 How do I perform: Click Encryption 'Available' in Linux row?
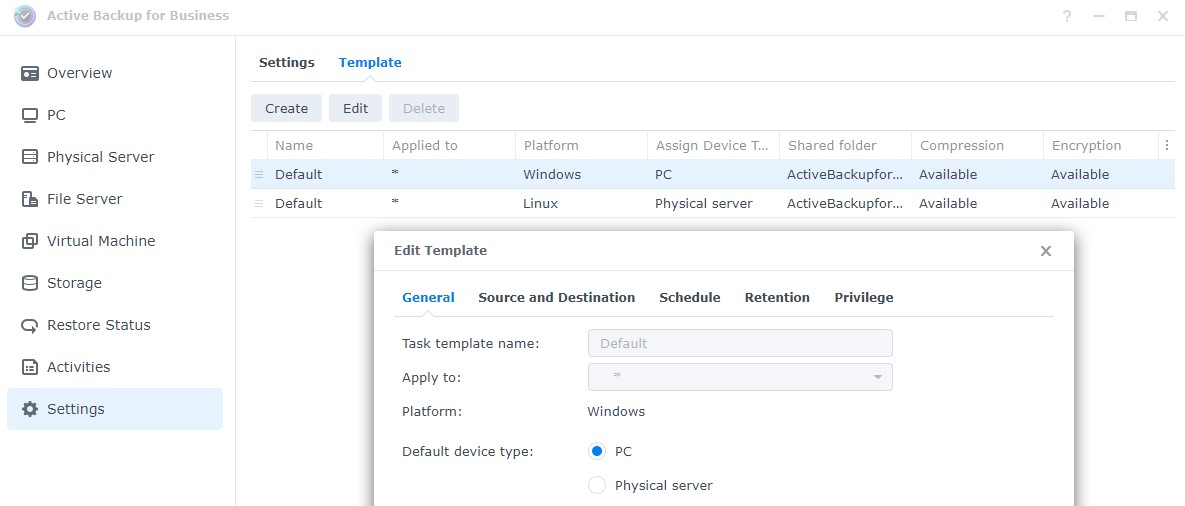1080,204
